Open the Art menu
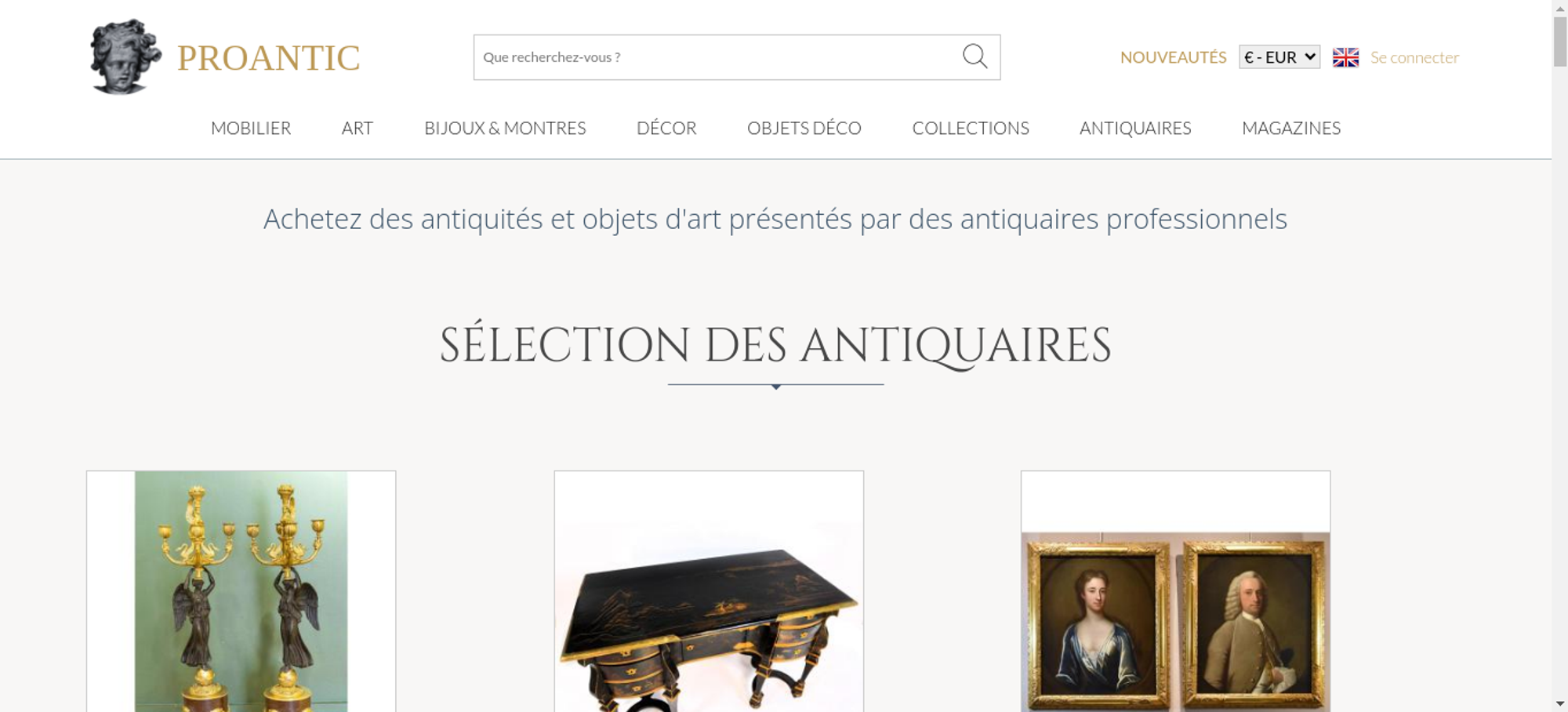The width and height of the screenshot is (1568, 712). tap(358, 128)
